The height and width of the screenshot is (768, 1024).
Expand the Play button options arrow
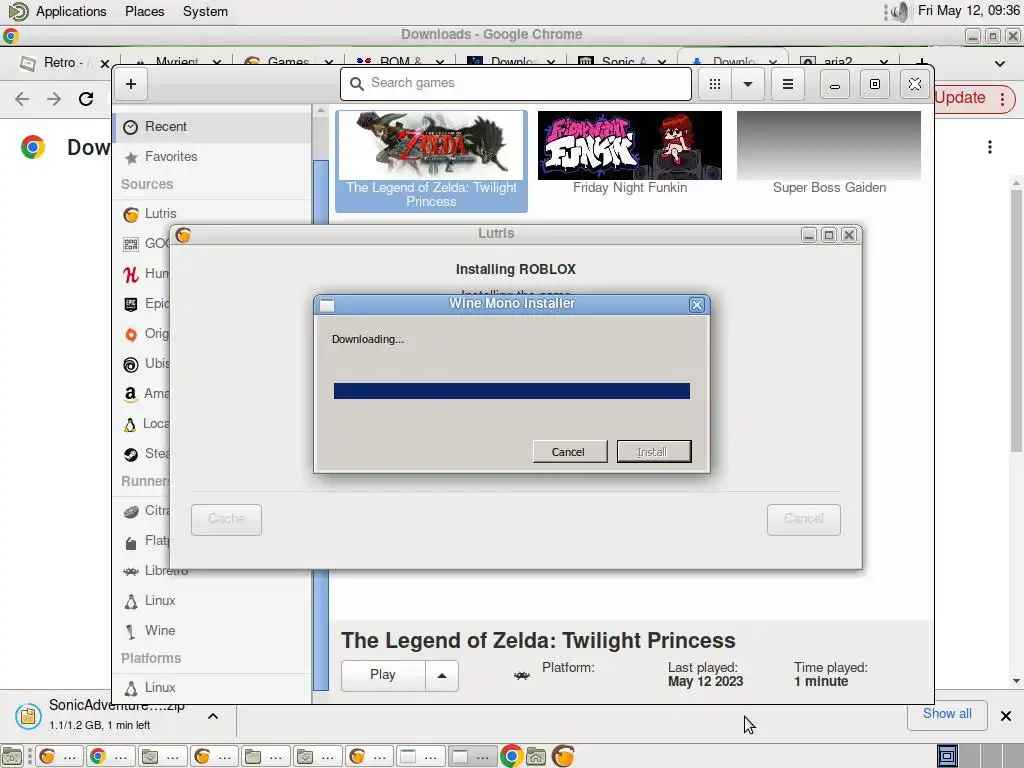(442, 675)
